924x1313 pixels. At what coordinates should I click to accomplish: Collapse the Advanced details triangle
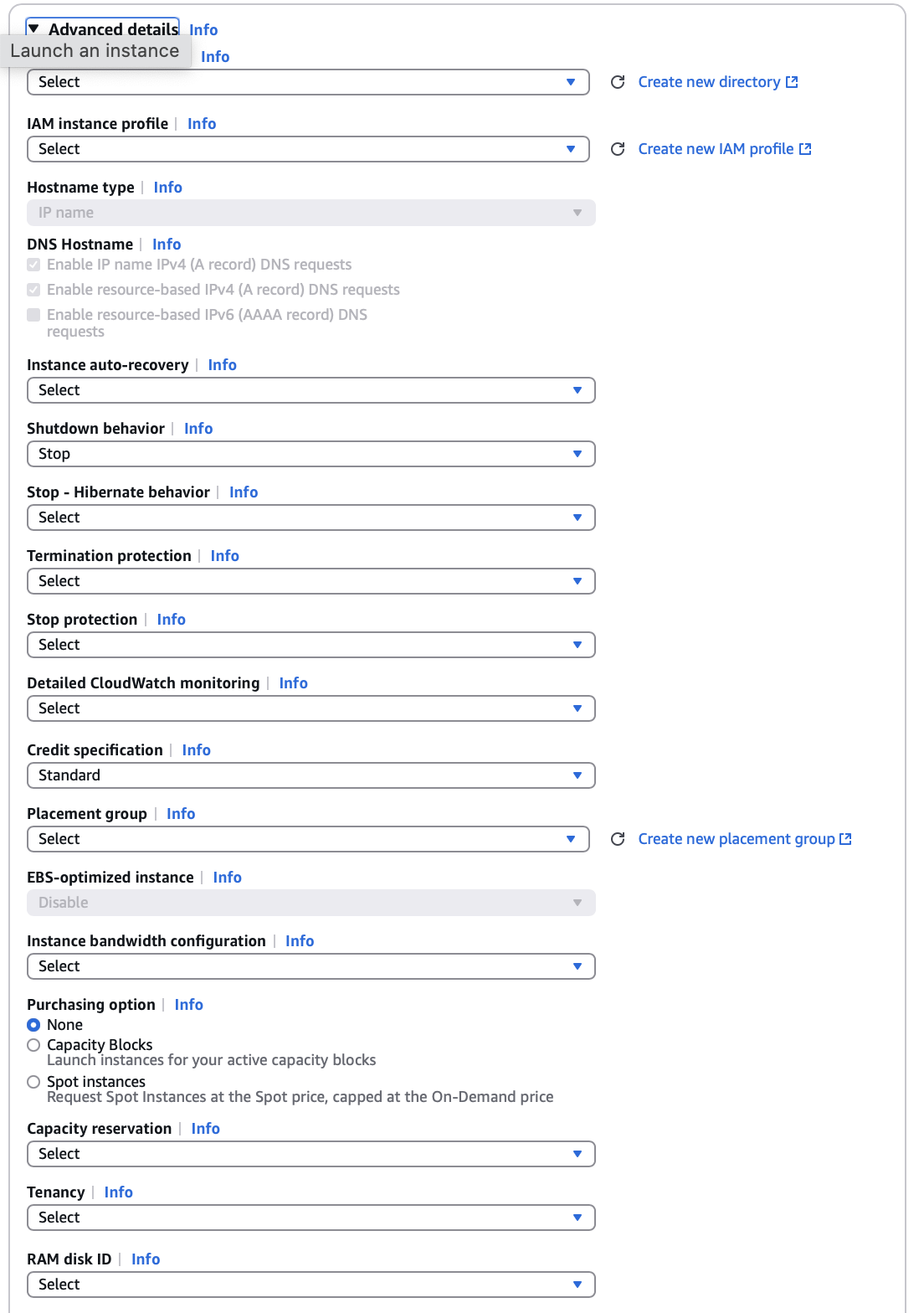point(33,29)
